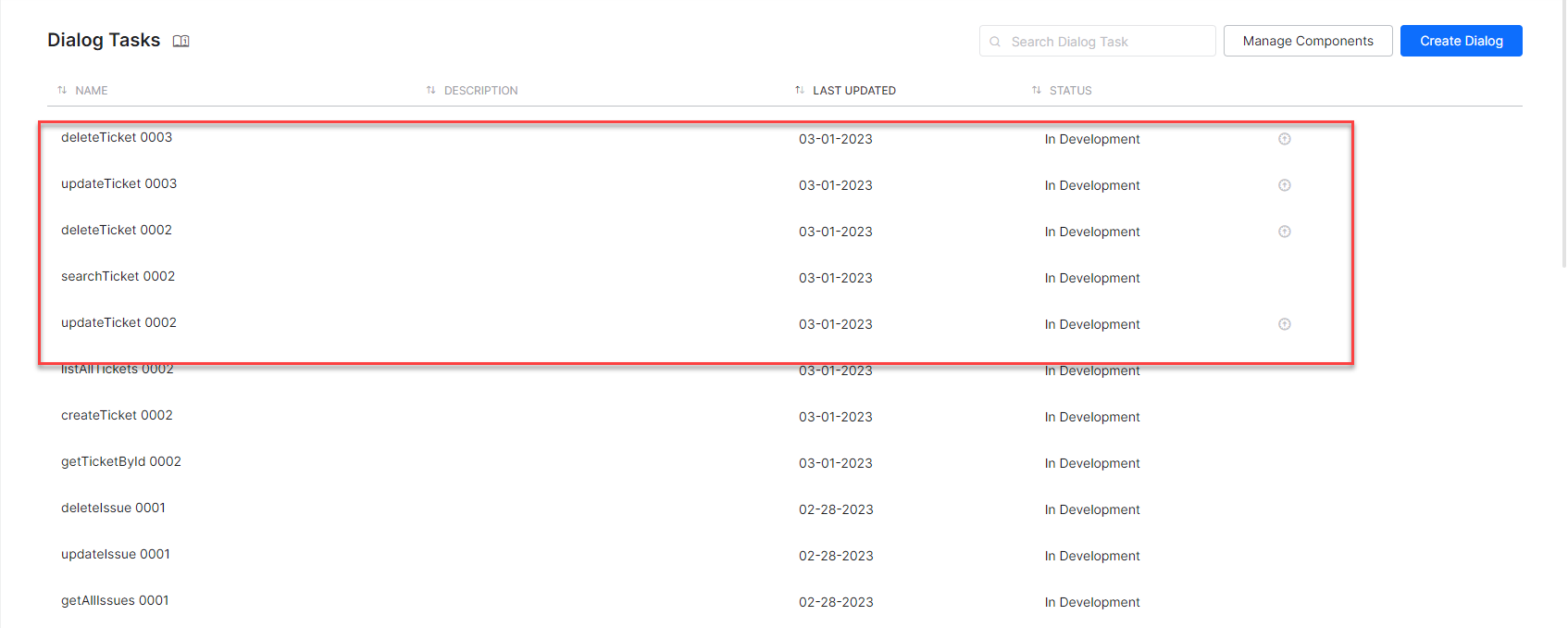The image size is (1568, 628).
Task: Open the createTicket 0002 dialog task
Action: point(117,415)
